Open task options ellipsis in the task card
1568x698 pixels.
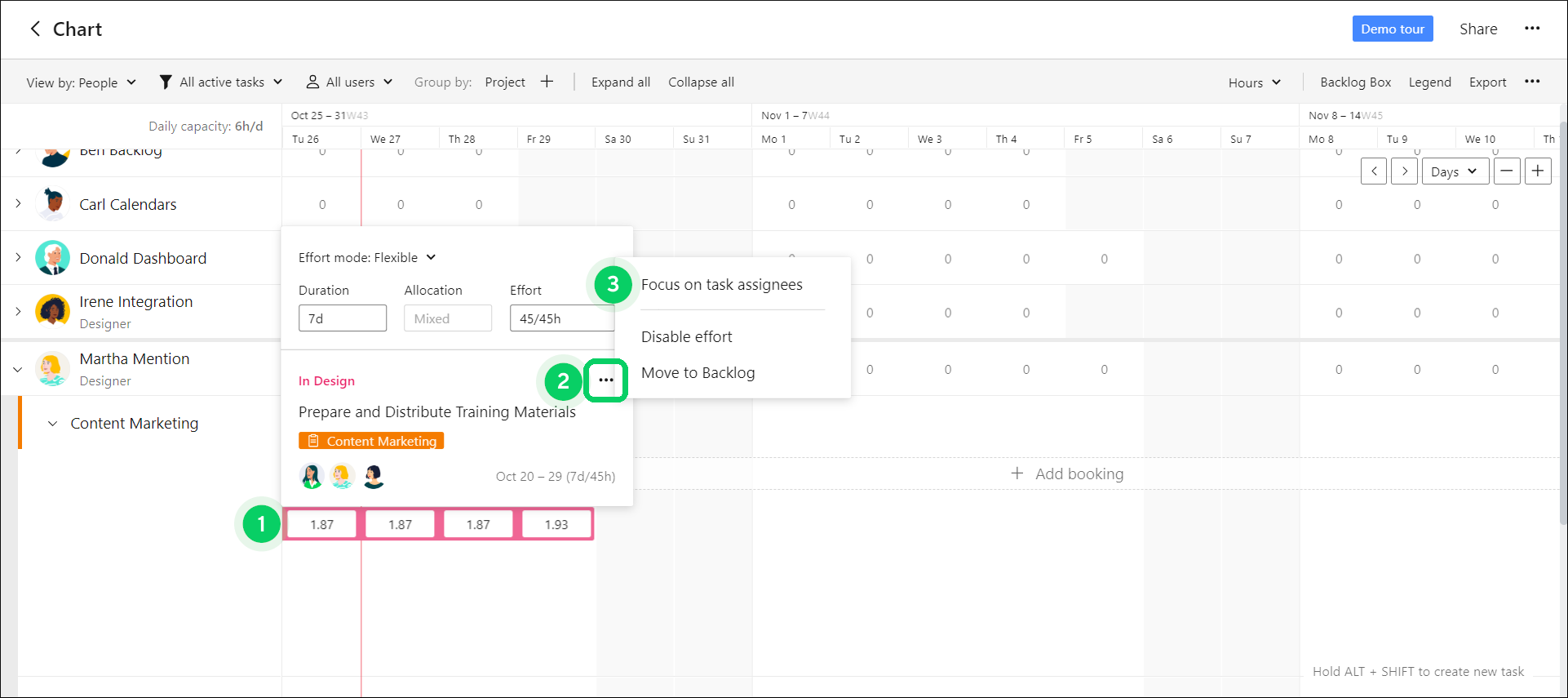point(605,380)
